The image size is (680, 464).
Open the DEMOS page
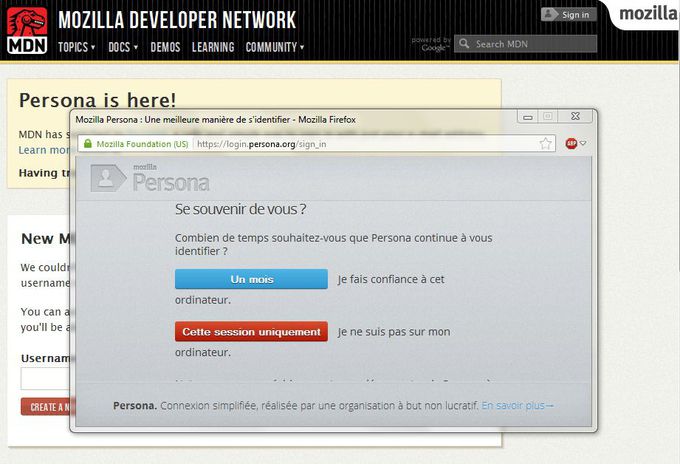point(165,47)
